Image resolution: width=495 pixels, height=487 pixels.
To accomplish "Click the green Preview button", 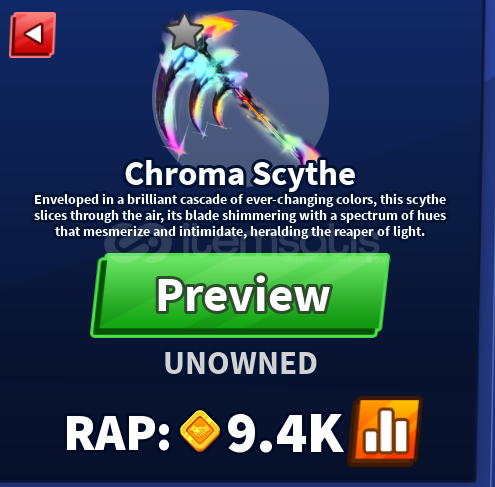I will click(240, 295).
